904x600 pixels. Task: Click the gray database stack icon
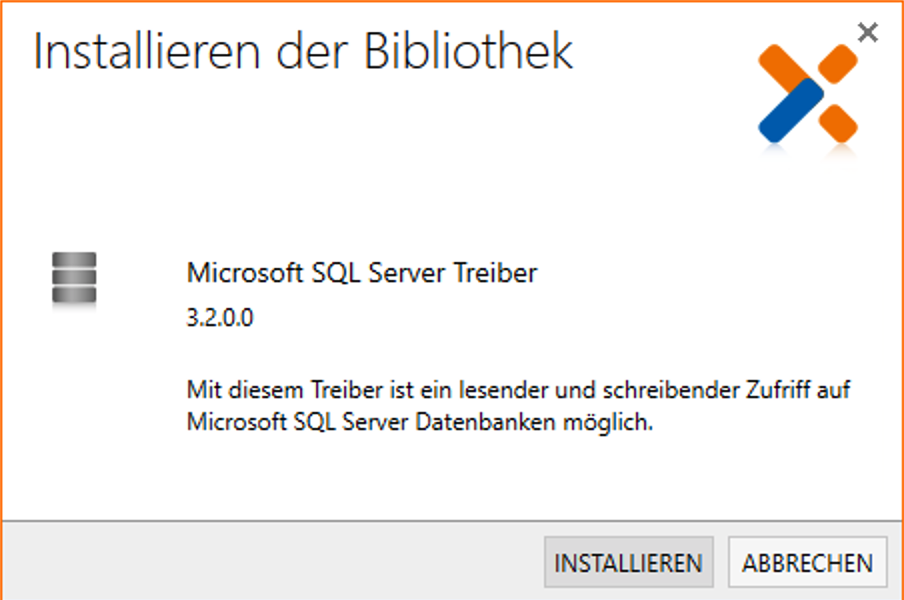coord(74,279)
